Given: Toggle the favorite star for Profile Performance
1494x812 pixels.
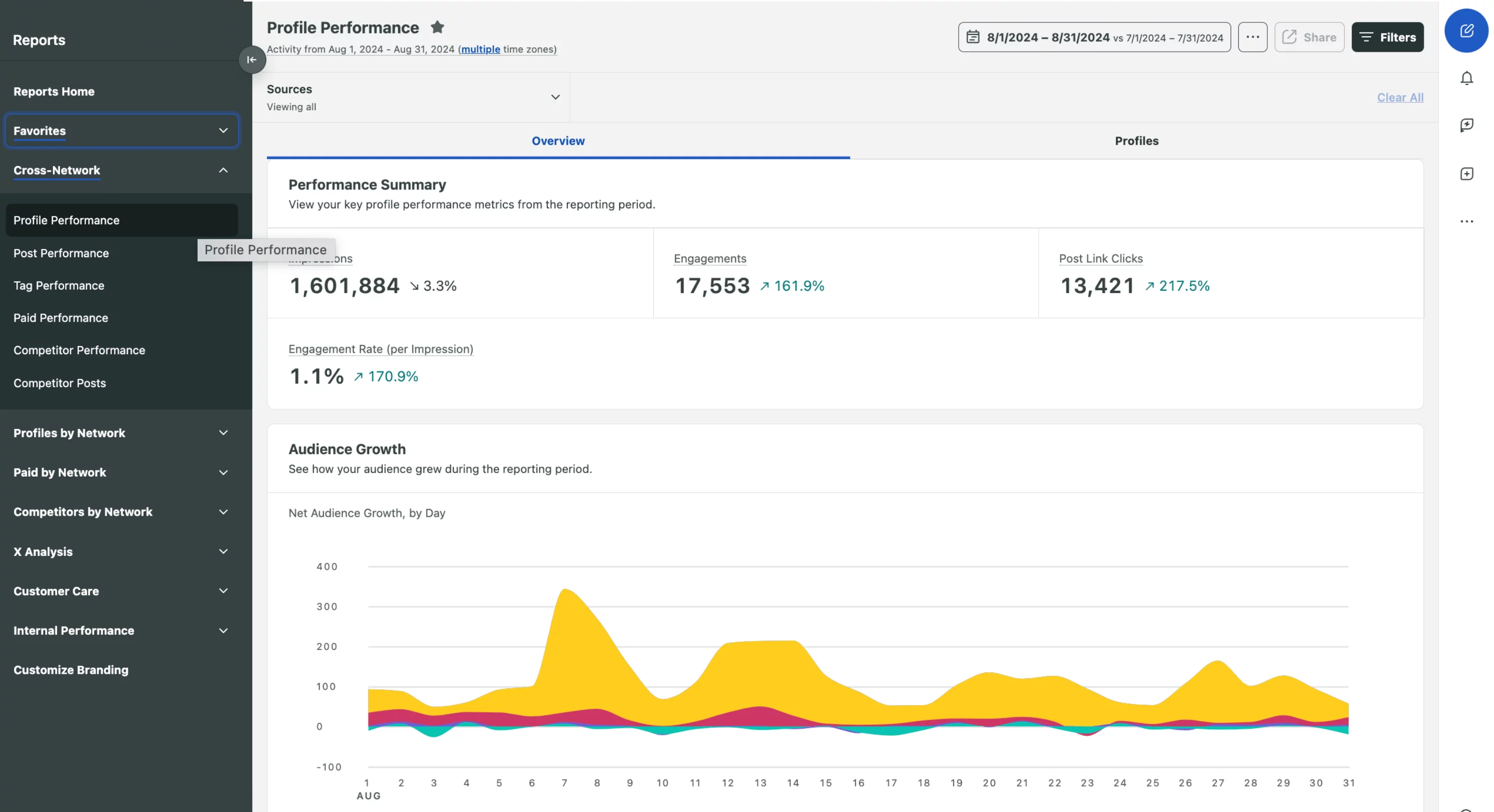Looking at the screenshot, I should 437,27.
